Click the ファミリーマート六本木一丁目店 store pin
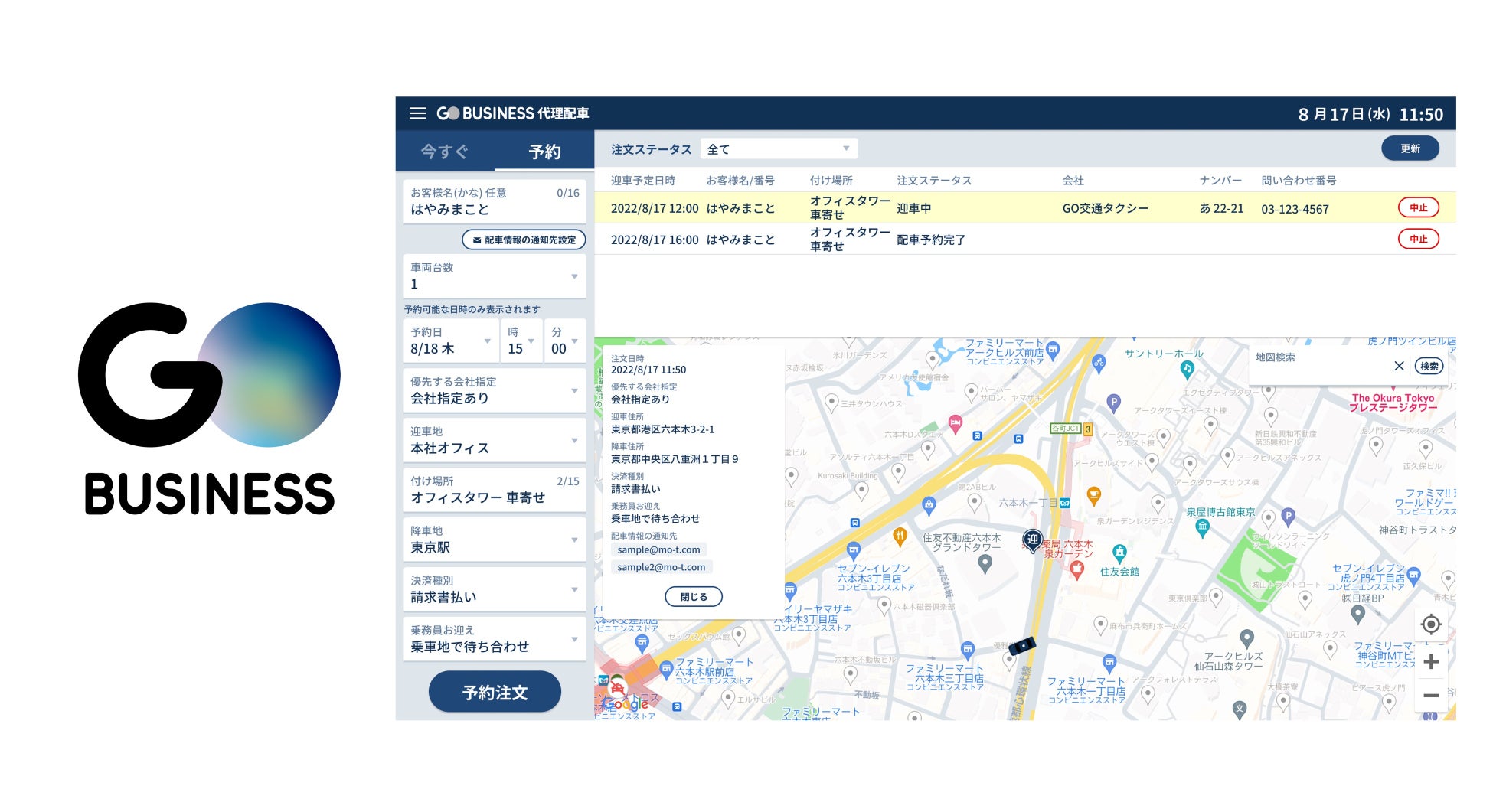This screenshot has height=812, width=1493. point(1109,663)
